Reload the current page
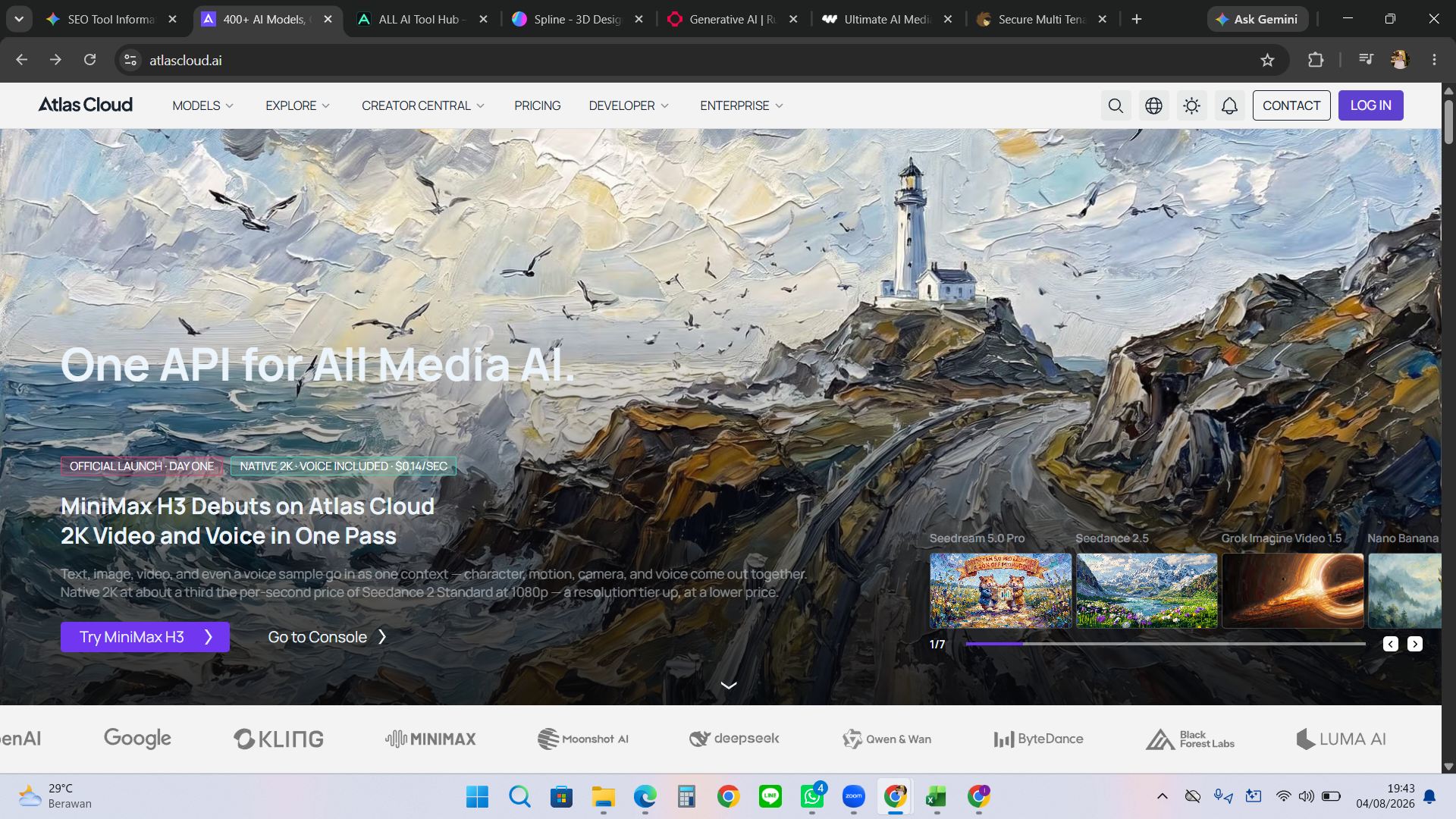This screenshot has width=1456, height=819. [x=89, y=59]
